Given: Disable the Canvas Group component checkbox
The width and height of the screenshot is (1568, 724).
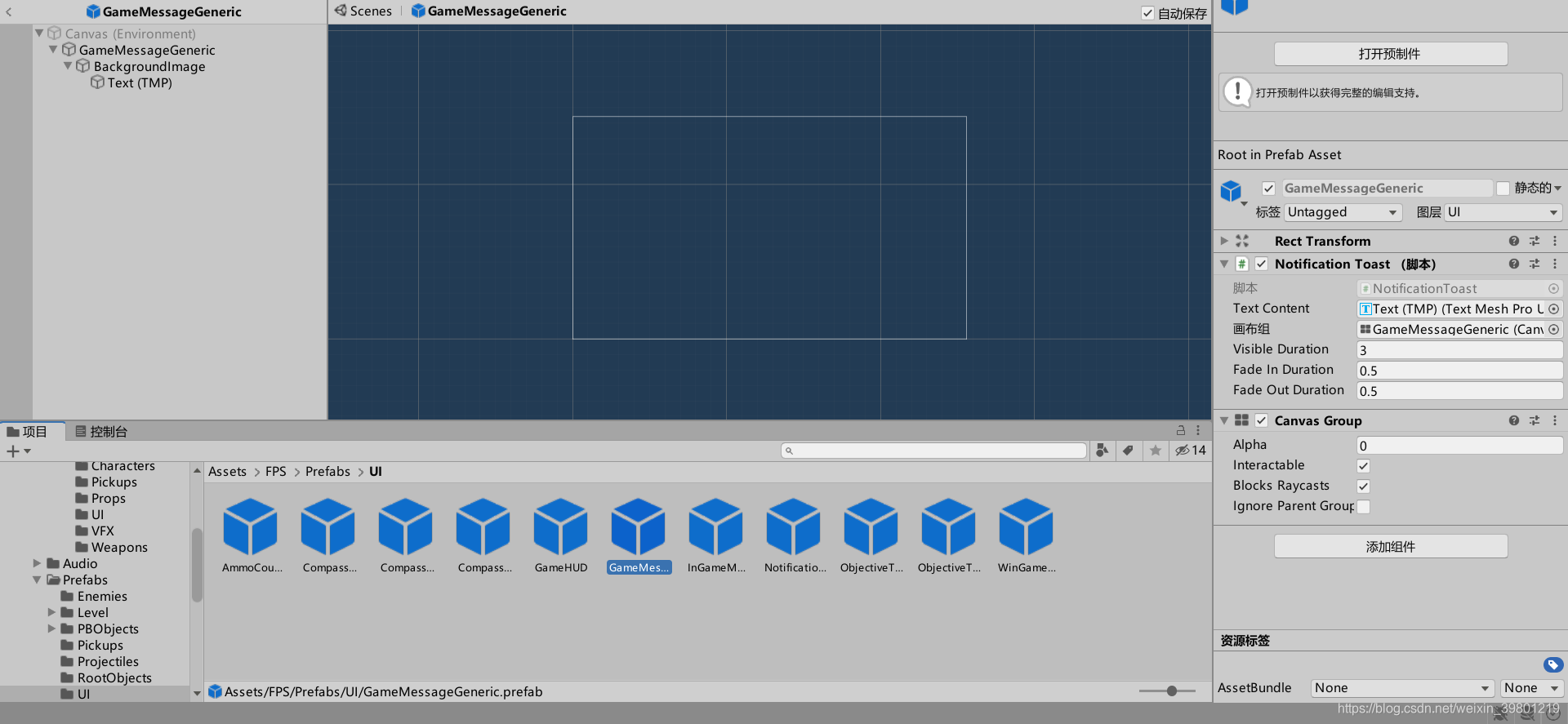Looking at the screenshot, I should (x=1262, y=420).
